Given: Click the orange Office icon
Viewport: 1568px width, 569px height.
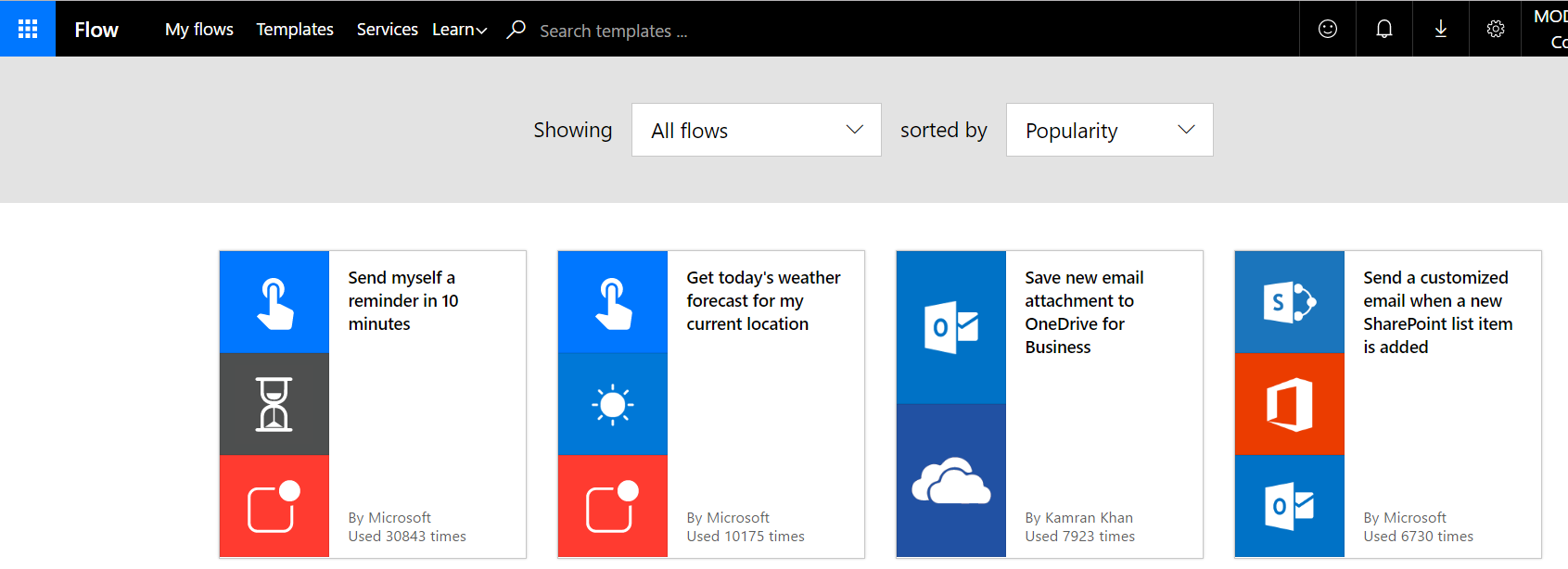Looking at the screenshot, I should (x=1290, y=404).
